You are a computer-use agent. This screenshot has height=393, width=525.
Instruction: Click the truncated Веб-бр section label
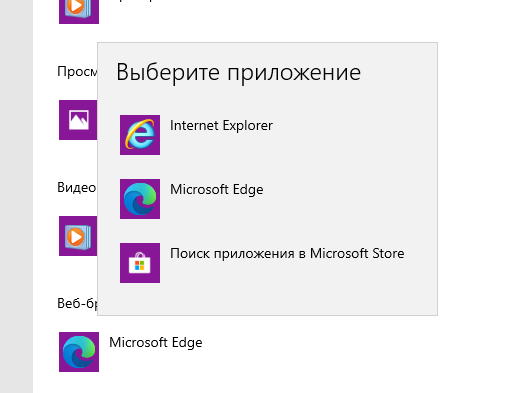coord(77,304)
